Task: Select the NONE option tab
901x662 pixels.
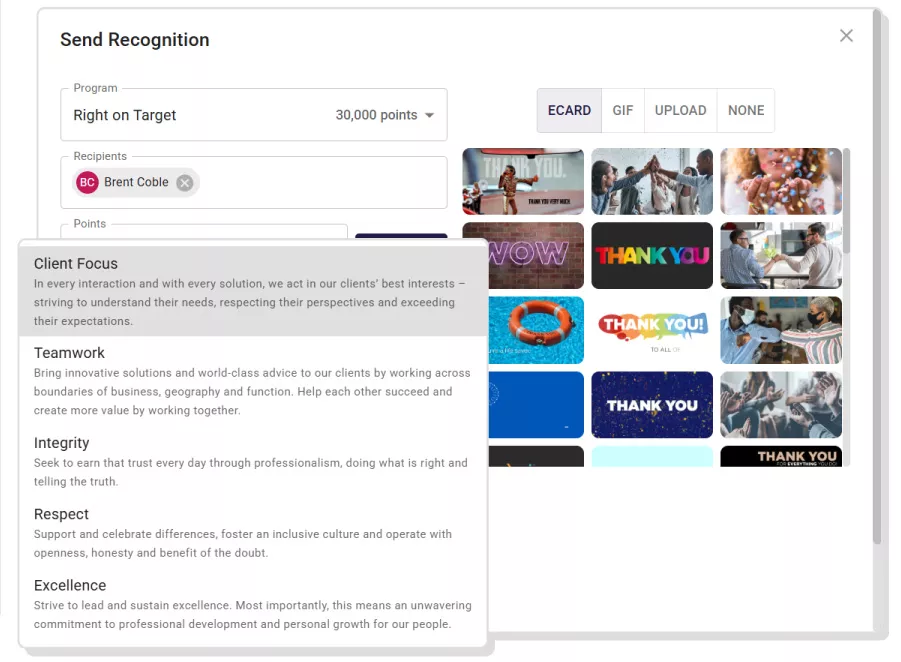Action: (x=745, y=110)
